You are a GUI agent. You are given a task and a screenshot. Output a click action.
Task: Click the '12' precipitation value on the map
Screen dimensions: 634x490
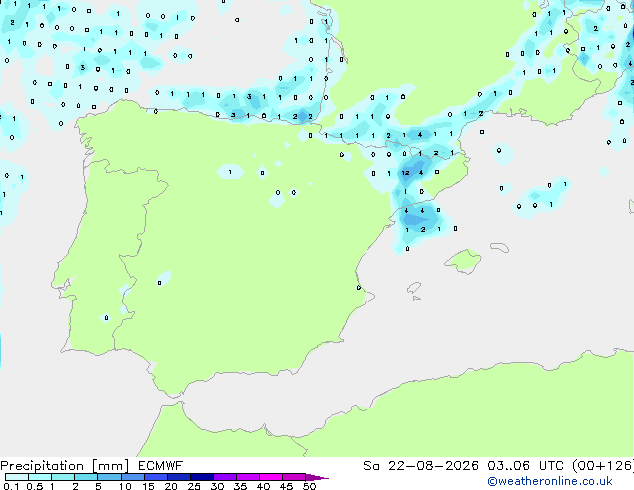406,173
